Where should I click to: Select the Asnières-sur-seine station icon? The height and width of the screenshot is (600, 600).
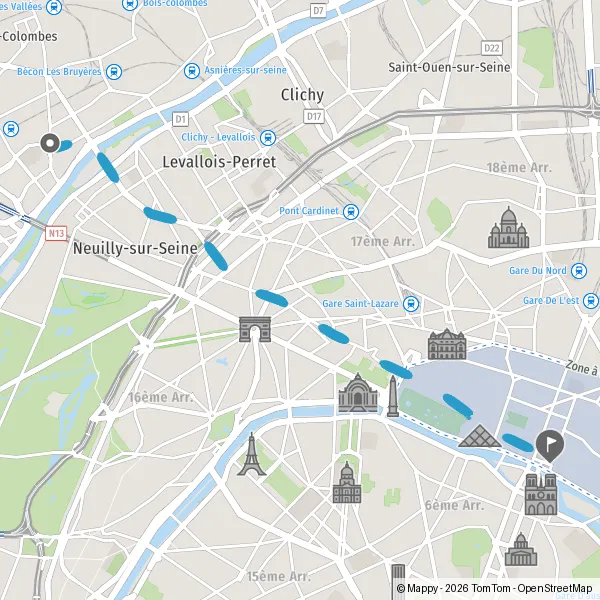tap(192, 71)
